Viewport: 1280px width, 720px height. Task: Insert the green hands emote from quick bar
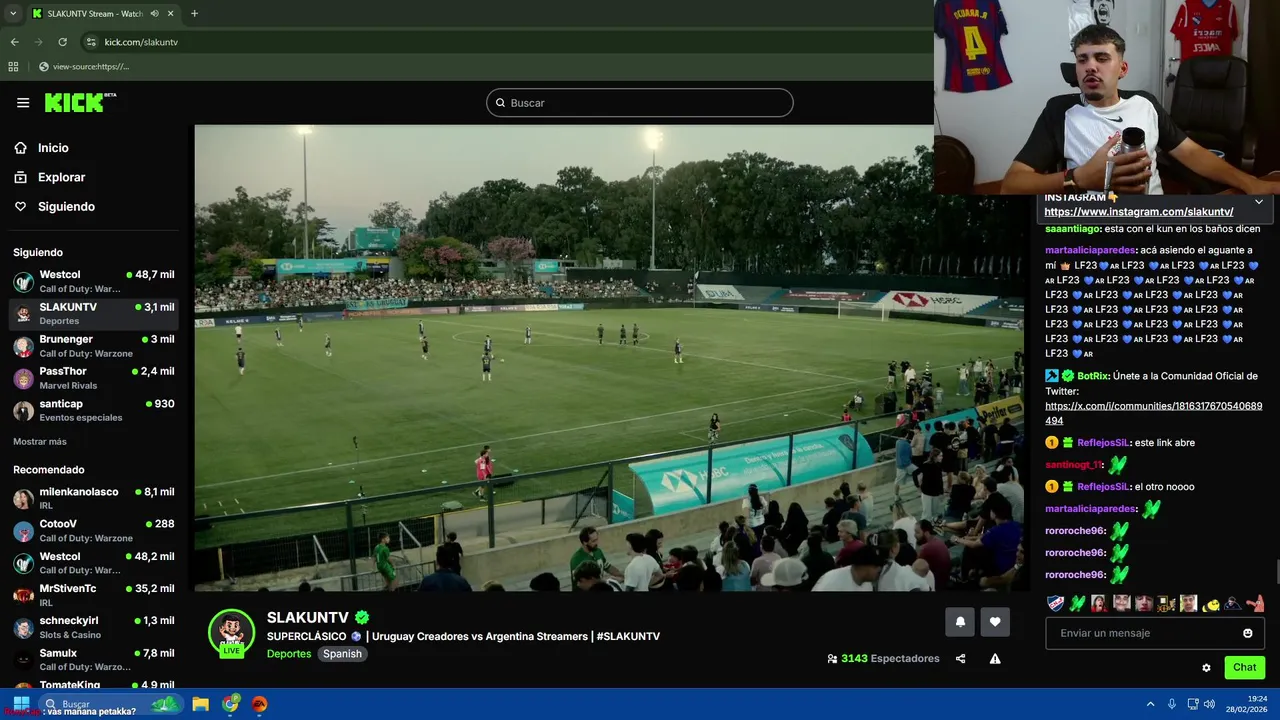pos(1077,604)
